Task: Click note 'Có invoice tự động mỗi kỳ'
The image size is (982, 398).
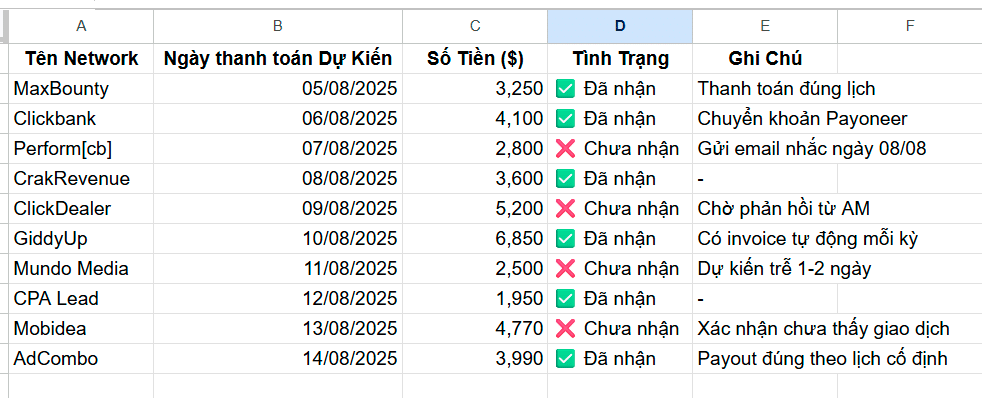Action: pyautogui.click(x=808, y=239)
